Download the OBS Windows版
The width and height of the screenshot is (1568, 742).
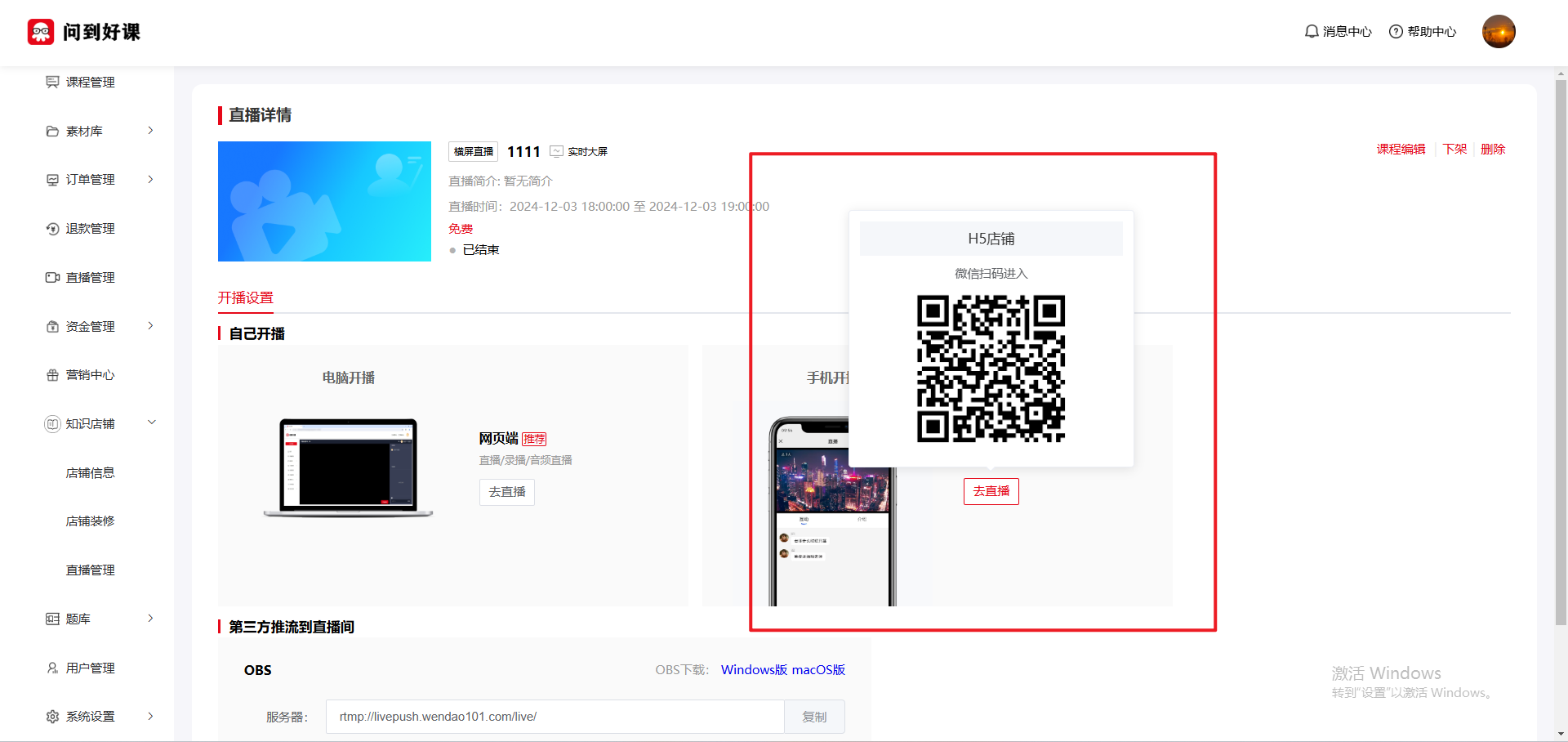[x=754, y=669]
